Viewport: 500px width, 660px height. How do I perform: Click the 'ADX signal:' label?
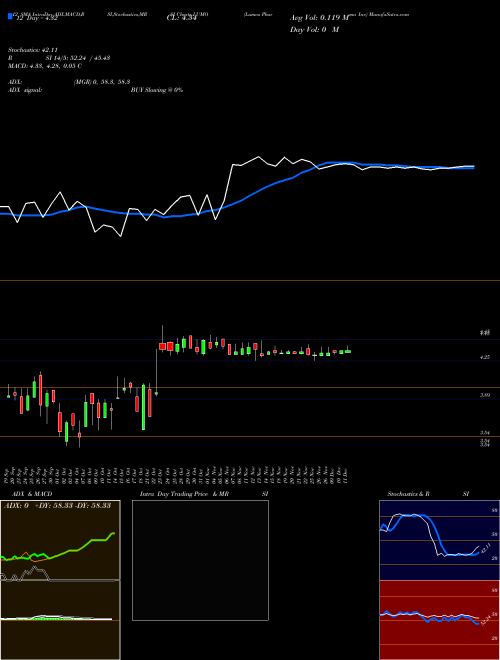coord(25,90)
